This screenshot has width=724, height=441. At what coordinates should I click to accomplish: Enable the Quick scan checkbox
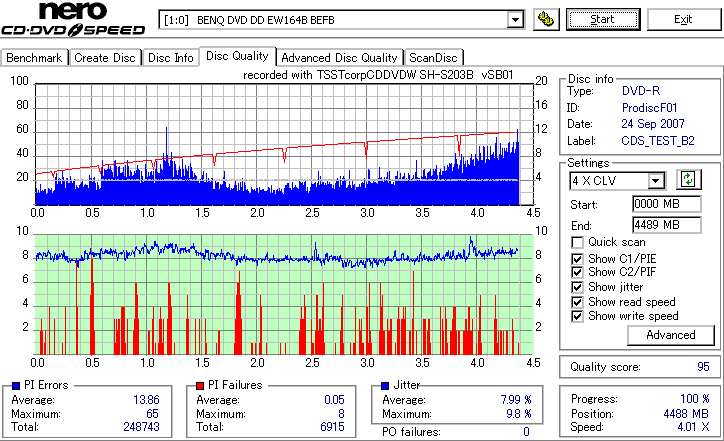click(577, 242)
